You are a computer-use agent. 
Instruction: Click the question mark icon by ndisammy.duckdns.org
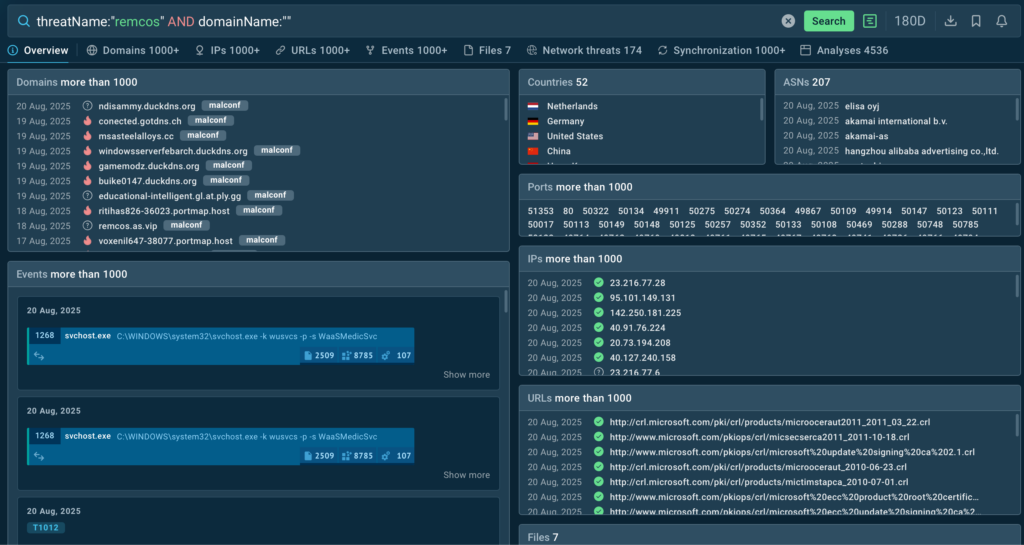coord(88,106)
